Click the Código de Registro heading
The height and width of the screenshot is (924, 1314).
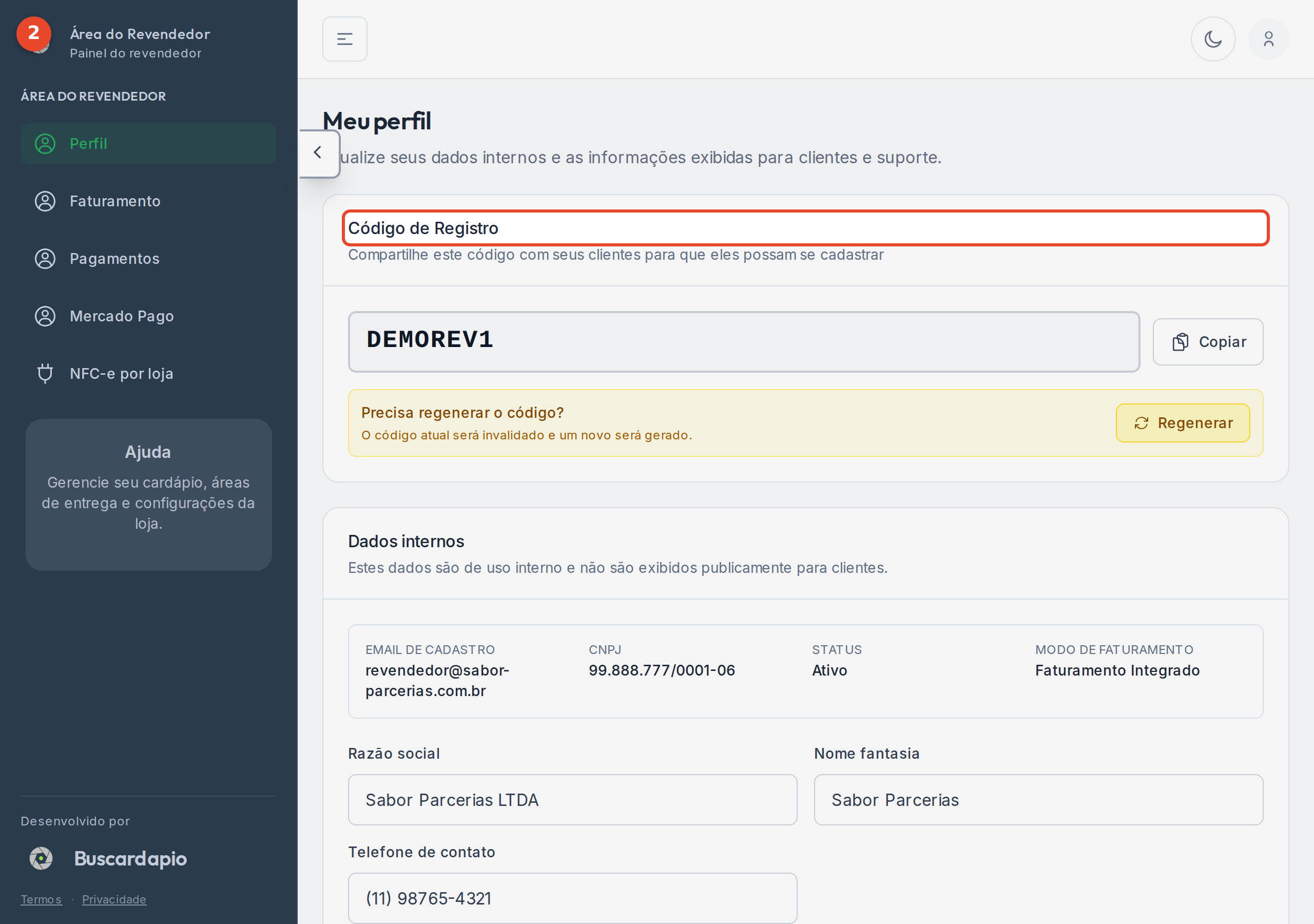point(423,228)
